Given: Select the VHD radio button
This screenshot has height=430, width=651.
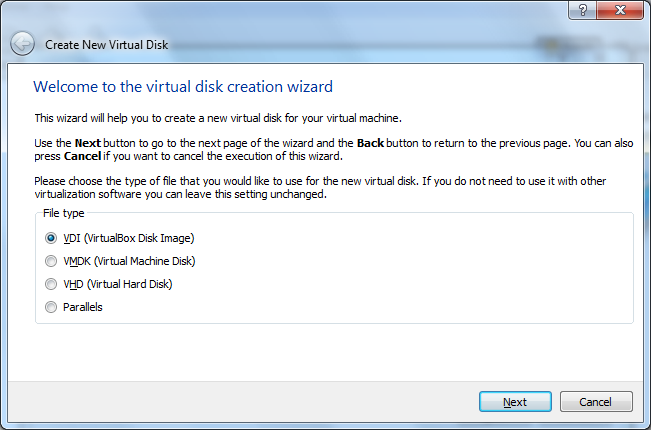Looking at the screenshot, I should 51,284.
